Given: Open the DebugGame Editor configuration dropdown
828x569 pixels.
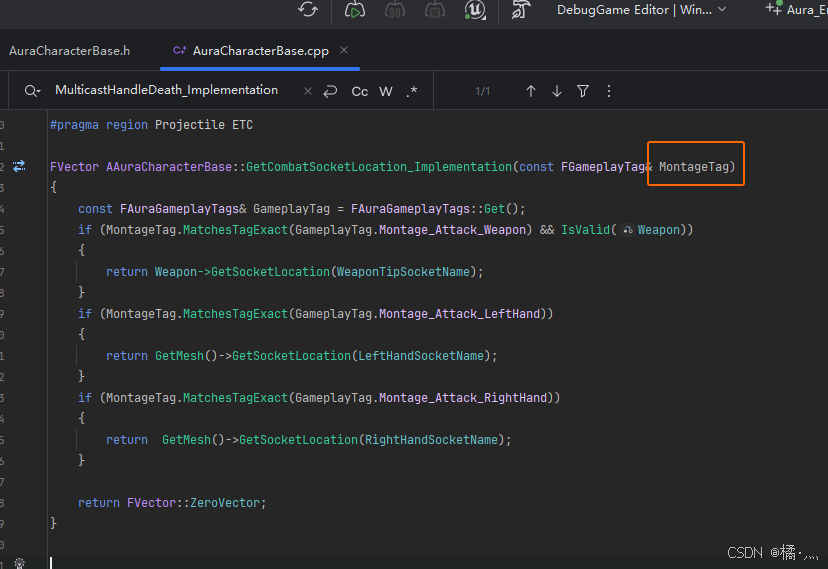Looking at the screenshot, I should tap(642, 10).
